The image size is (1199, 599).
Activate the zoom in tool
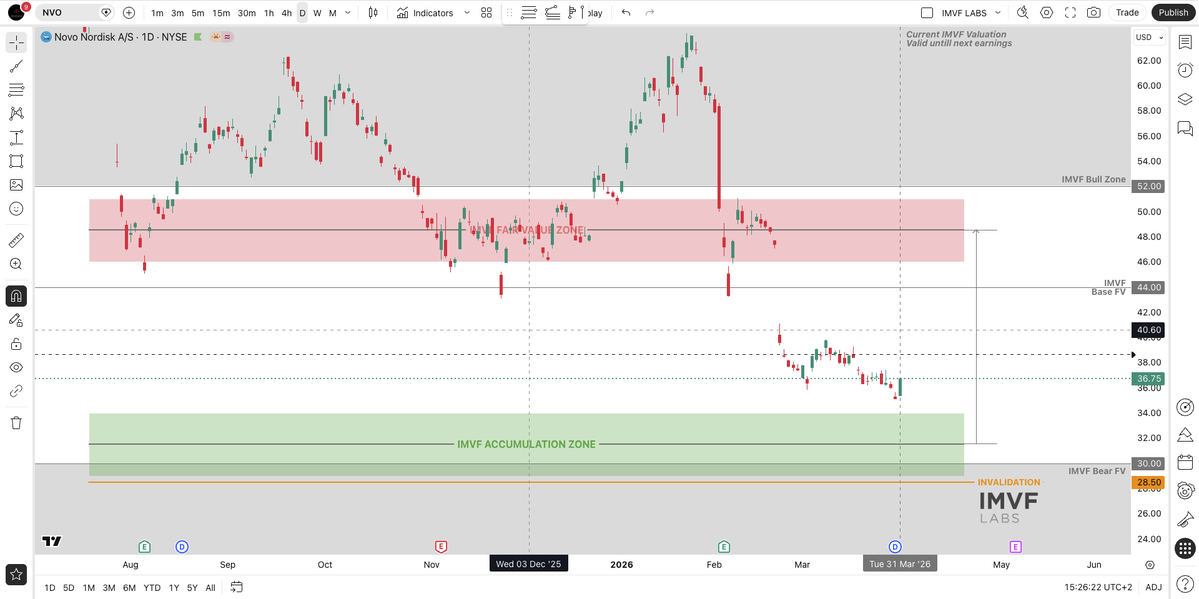coord(16,264)
